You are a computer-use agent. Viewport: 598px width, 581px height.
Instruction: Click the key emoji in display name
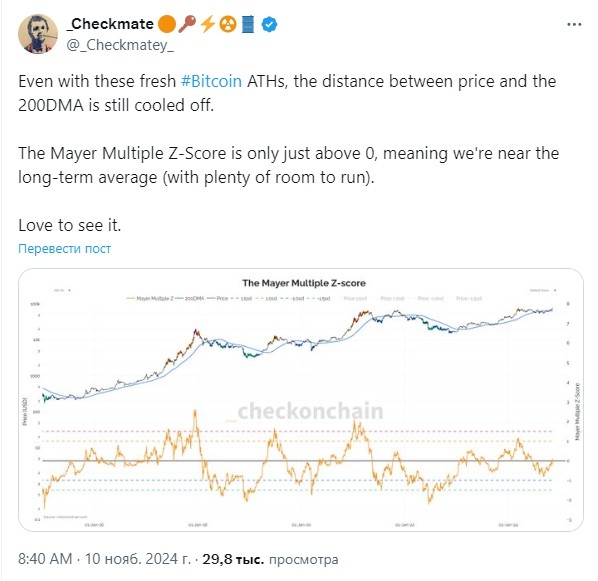(187, 24)
